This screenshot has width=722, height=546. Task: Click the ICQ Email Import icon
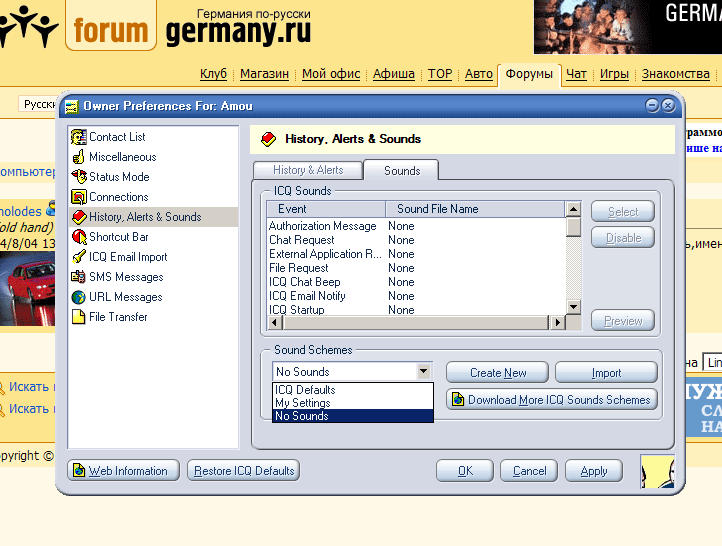click(x=79, y=257)
